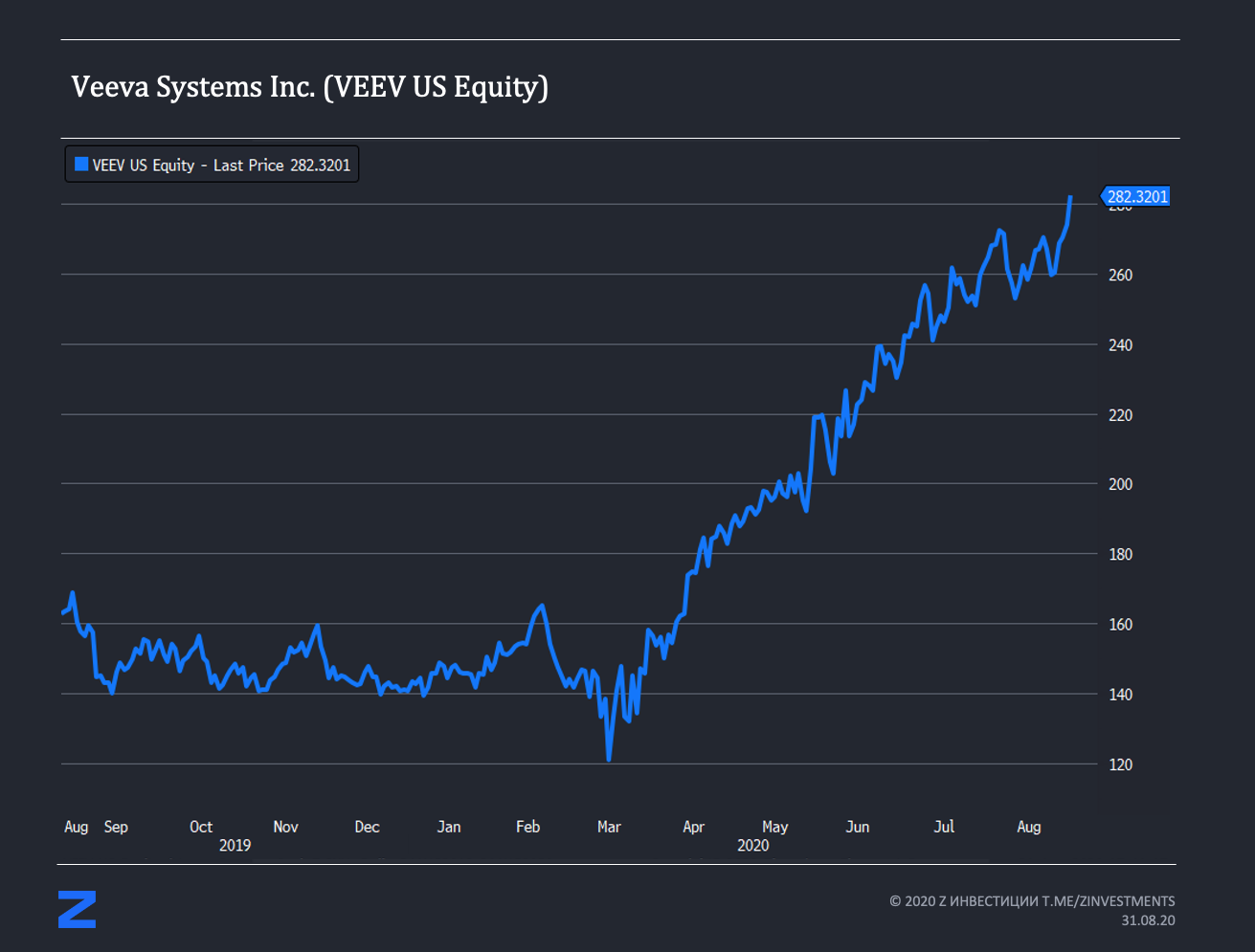
Task: Click the '2020' year label under the axis
Action: tap(753, 846)
